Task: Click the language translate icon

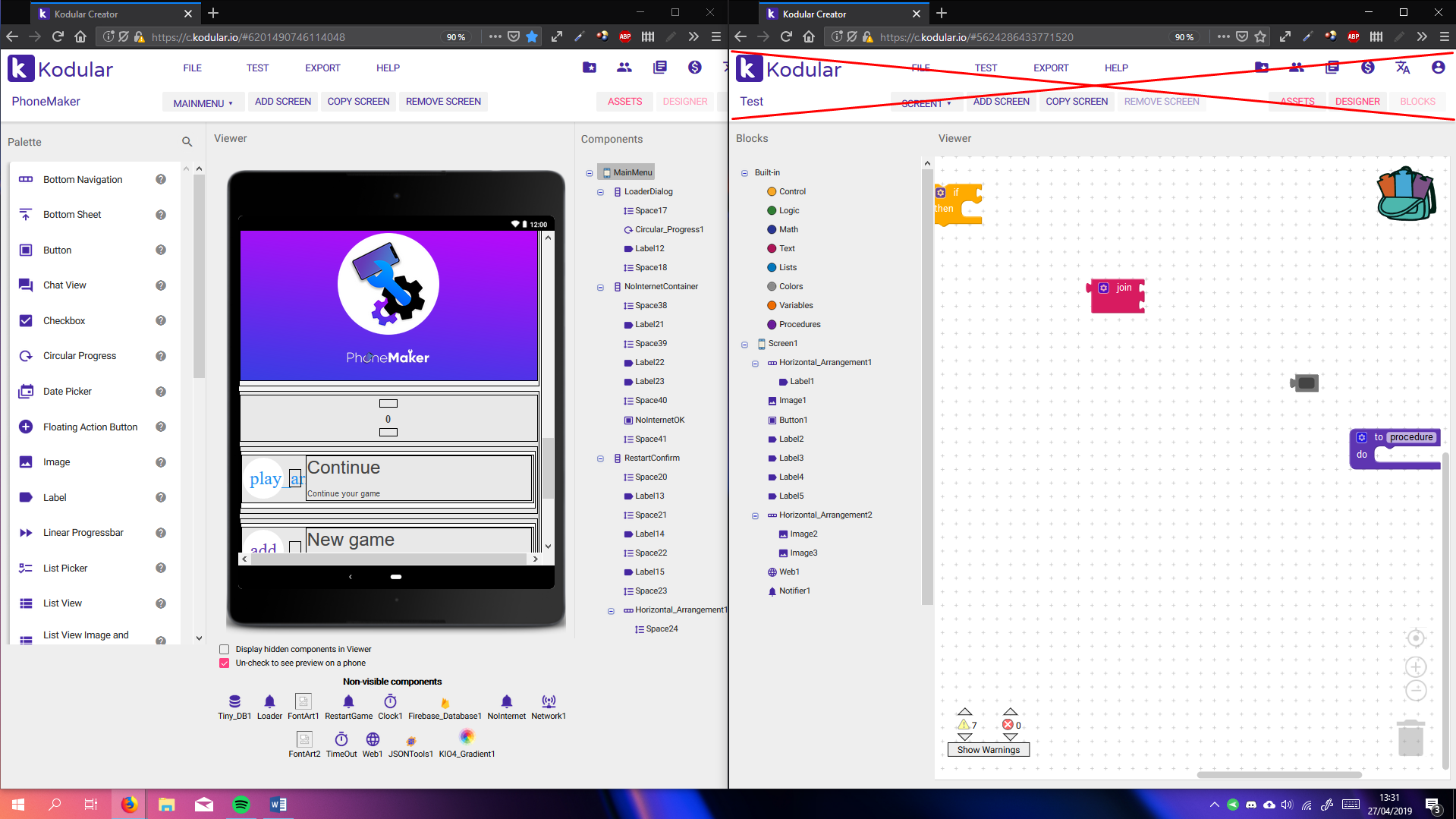Action: pos(1401,68)
